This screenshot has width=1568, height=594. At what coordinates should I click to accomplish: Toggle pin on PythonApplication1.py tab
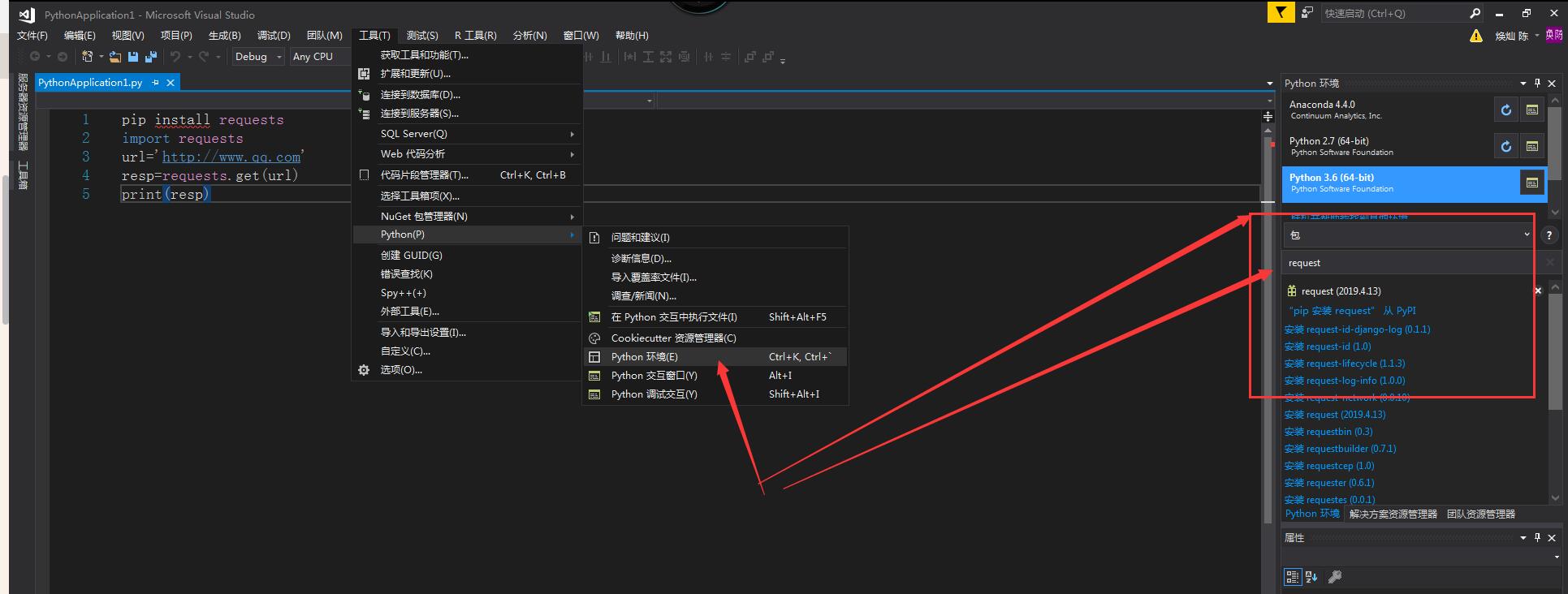coord(155,83)
